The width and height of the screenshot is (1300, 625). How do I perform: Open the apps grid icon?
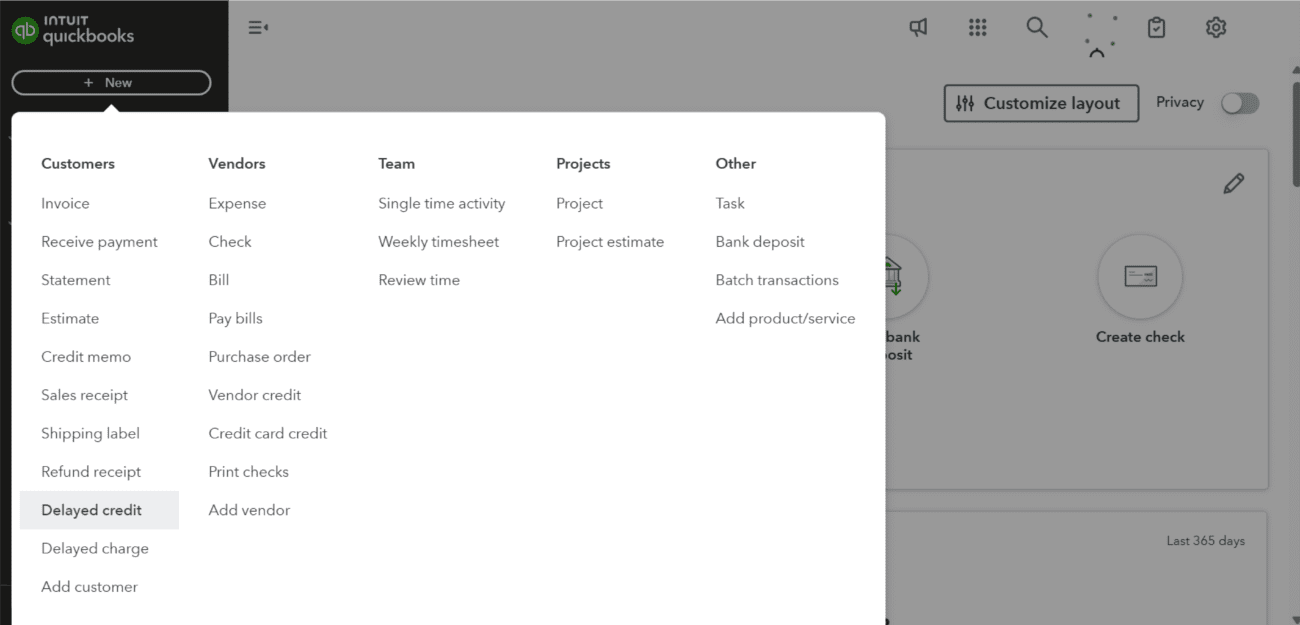click(x=978, y=28)
